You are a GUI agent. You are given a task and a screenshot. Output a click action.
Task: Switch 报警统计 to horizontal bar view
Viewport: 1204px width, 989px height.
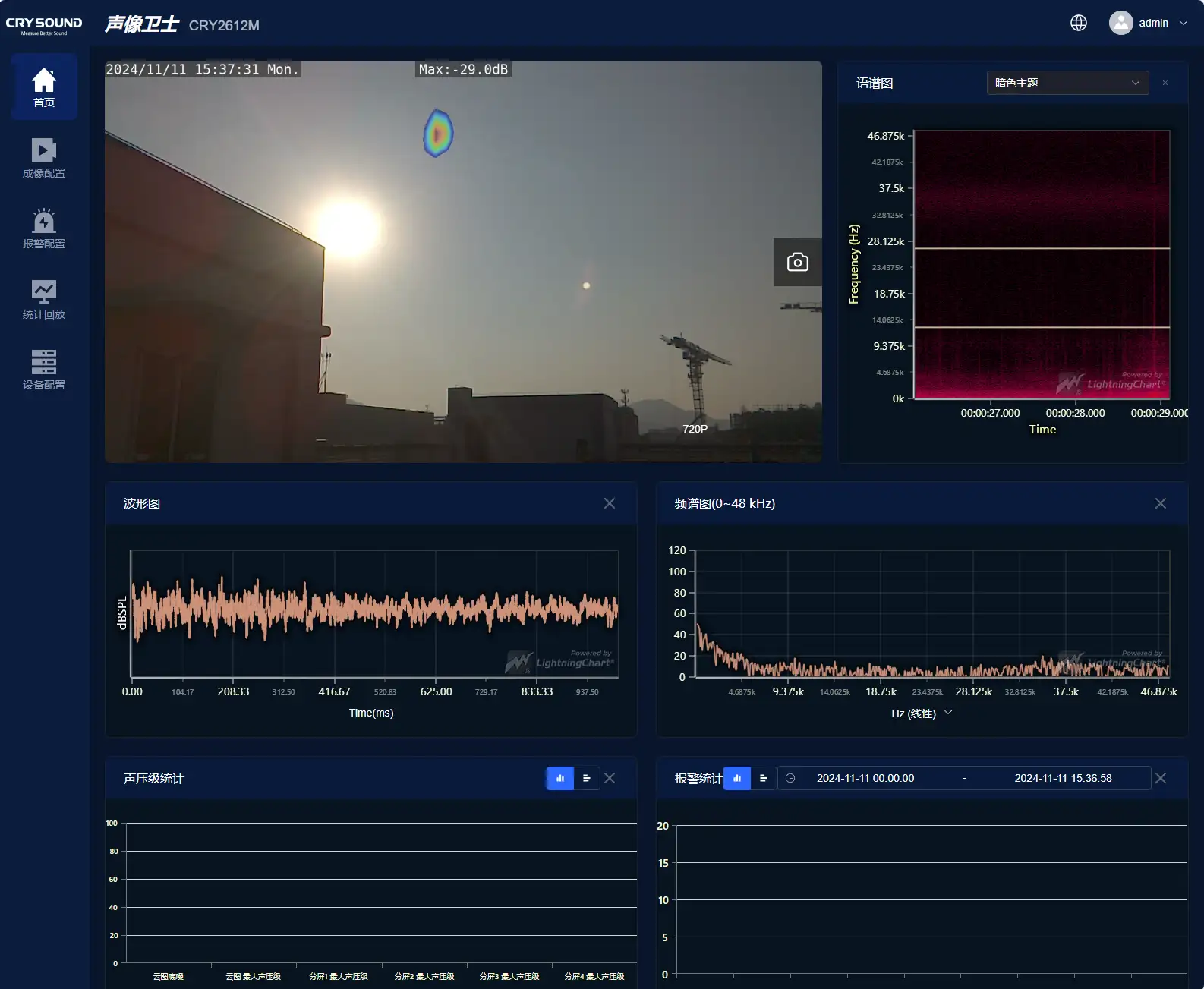(x=763, y=778)
